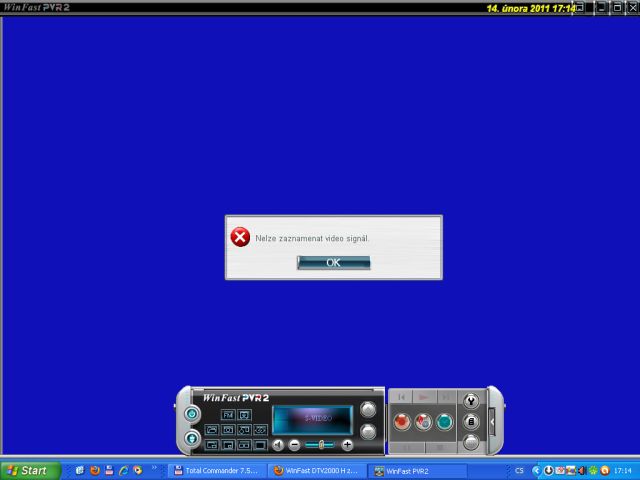Launch Internet Explorer from quick launch

click(123, 471)
